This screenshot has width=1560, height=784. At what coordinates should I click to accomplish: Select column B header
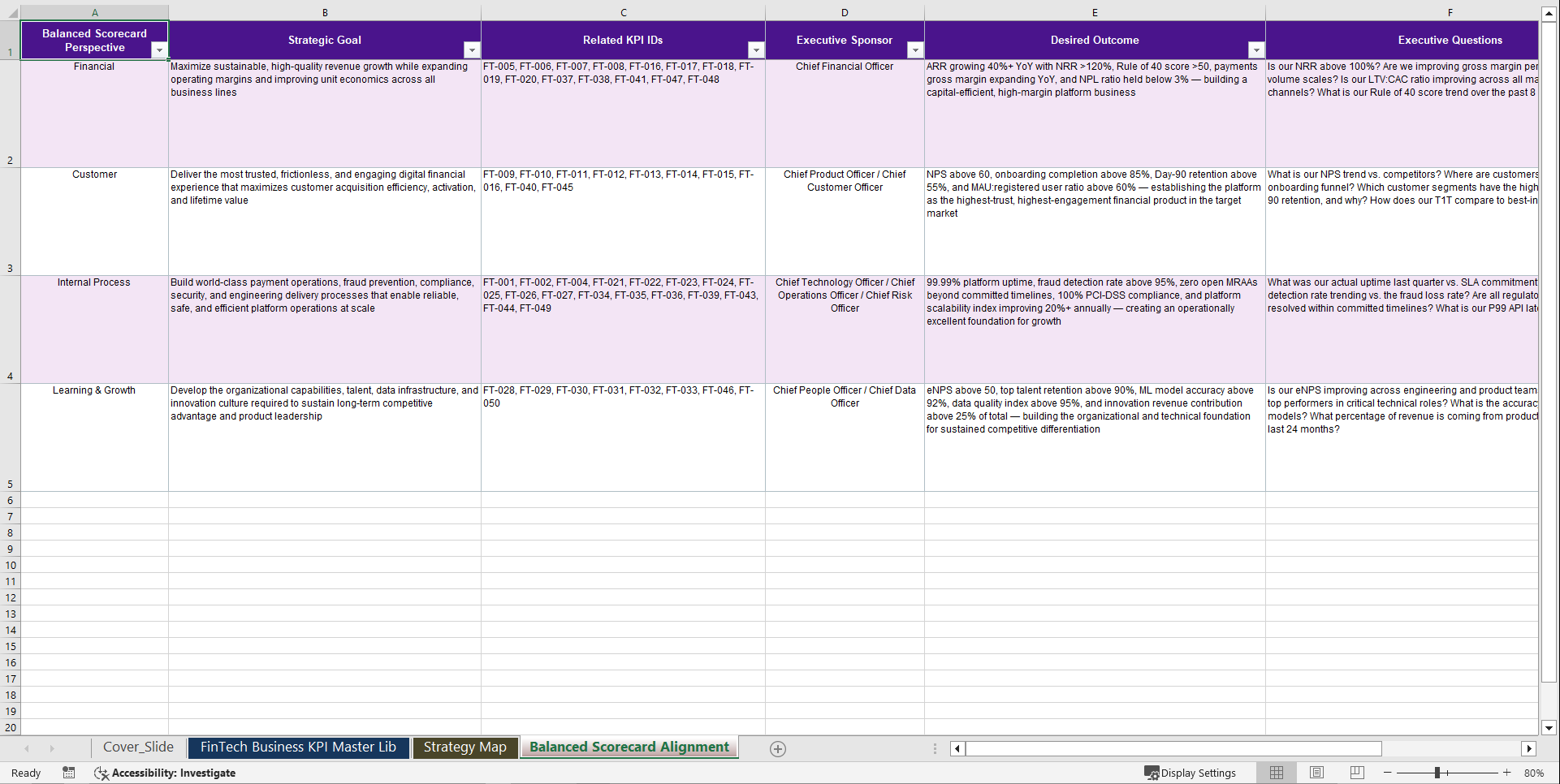(325, 13)
